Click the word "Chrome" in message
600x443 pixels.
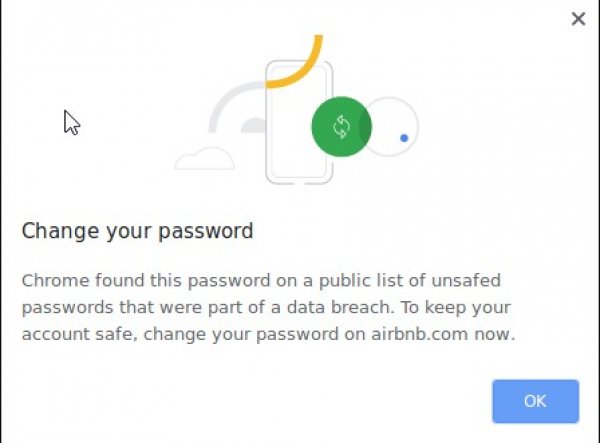tap(48, 281)
